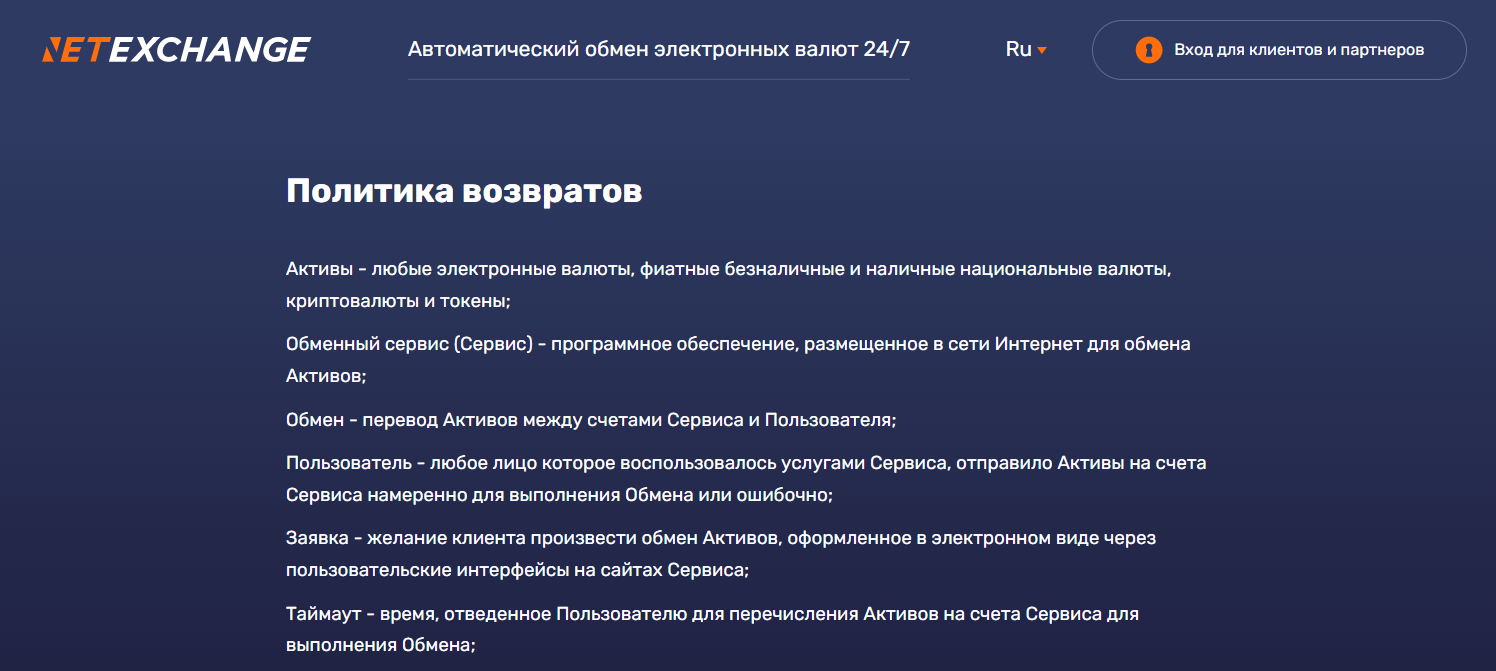Click the heading "Политика возвратов"
1496x671 pixels.
pos(464,191)
